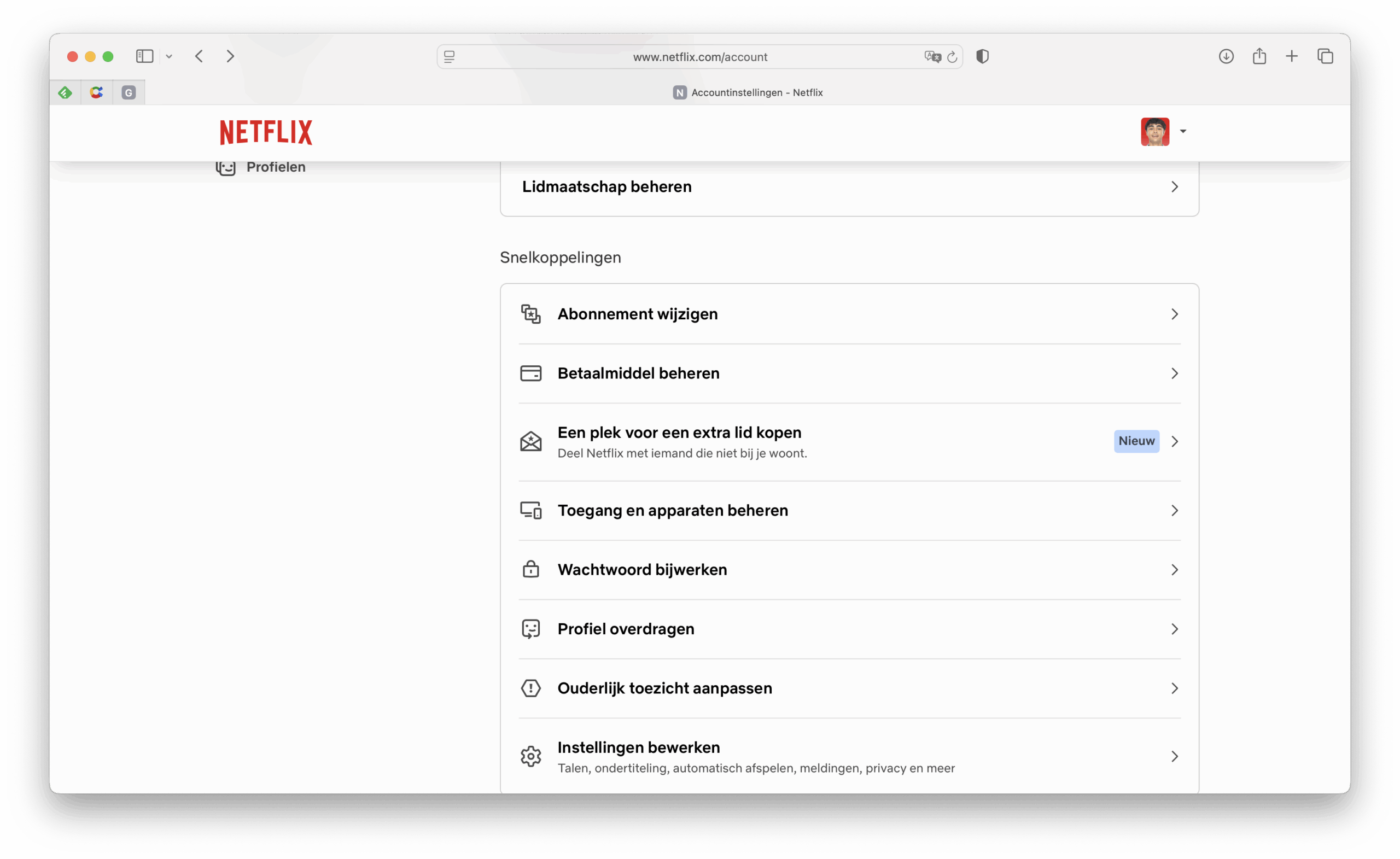This screenshot has width=1400, height=859.
Task: Click the extra member envelope icon
Action: pyautogui.click(x=530, y=441)
